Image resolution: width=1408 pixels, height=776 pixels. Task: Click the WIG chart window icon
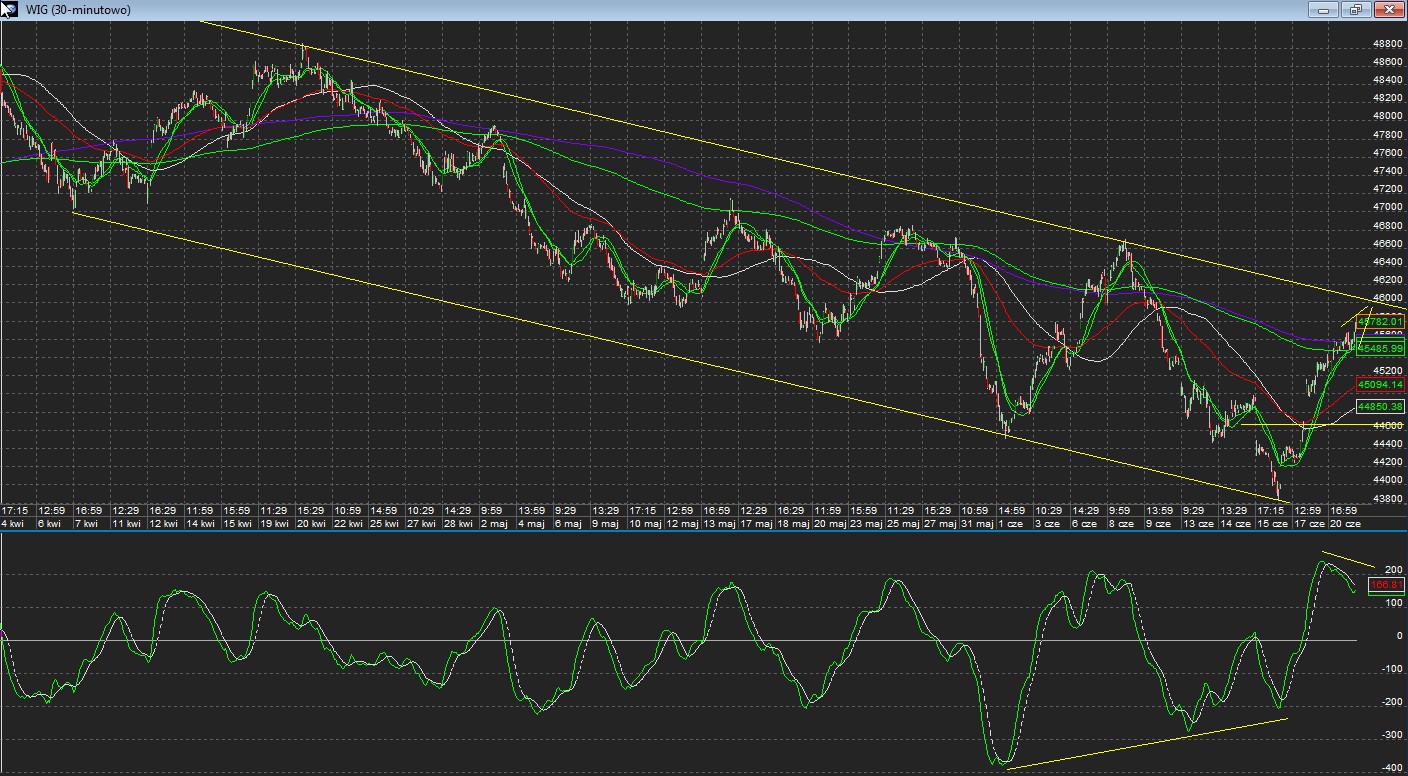11,10
